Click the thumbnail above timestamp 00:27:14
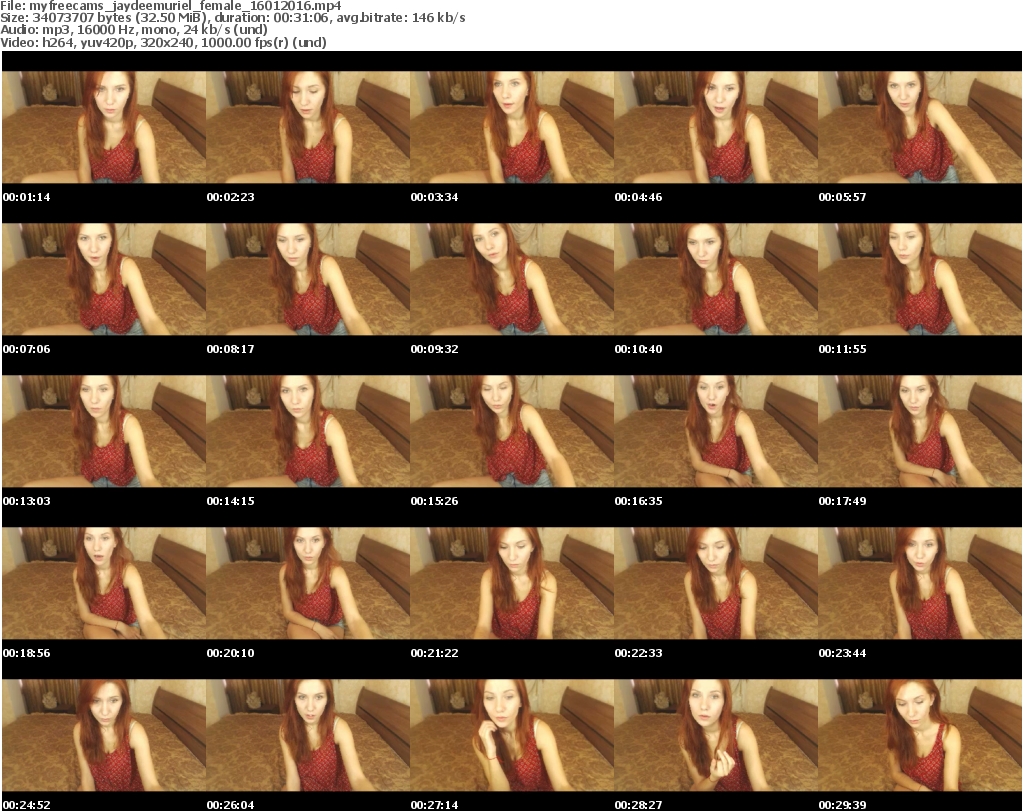Image resolution: width=1024 pixels, height=811 pixels. coord(512,735)
